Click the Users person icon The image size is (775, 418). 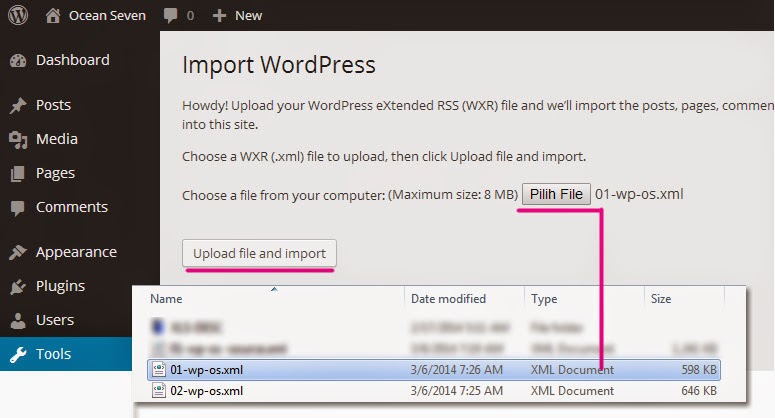pyautogui.click(x=18, y=321)
